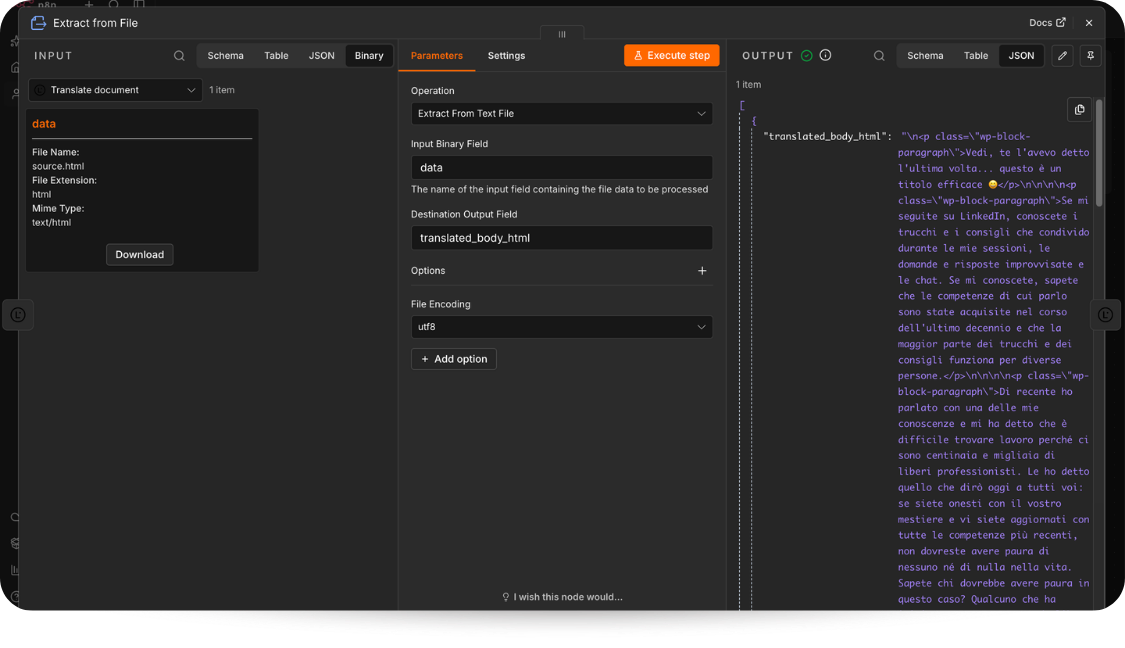Image resolution: width=1125 pixels, height=648 pixels.
Task: Click the output info icon
Action: [x=826, y=55]
